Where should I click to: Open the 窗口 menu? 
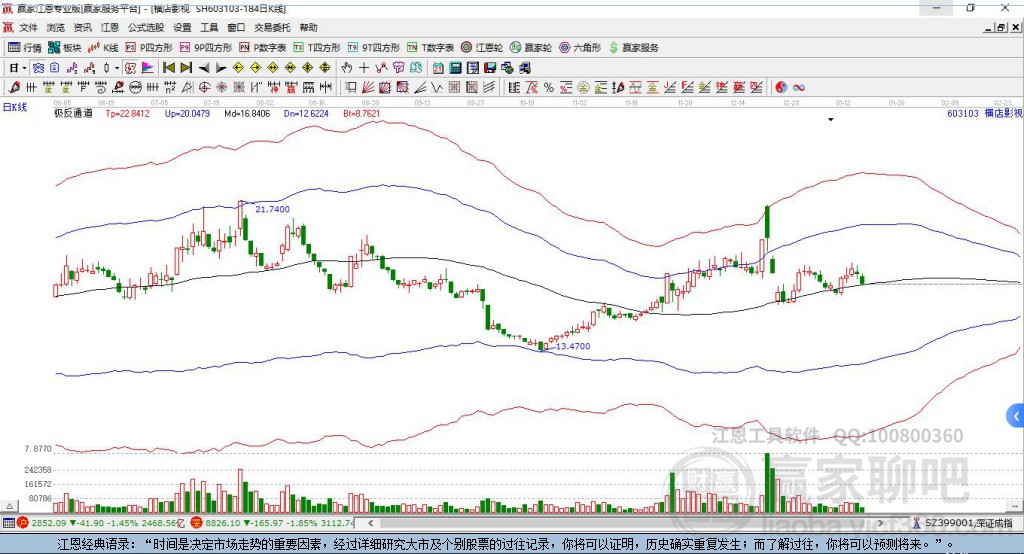click(x=236, y=27)
